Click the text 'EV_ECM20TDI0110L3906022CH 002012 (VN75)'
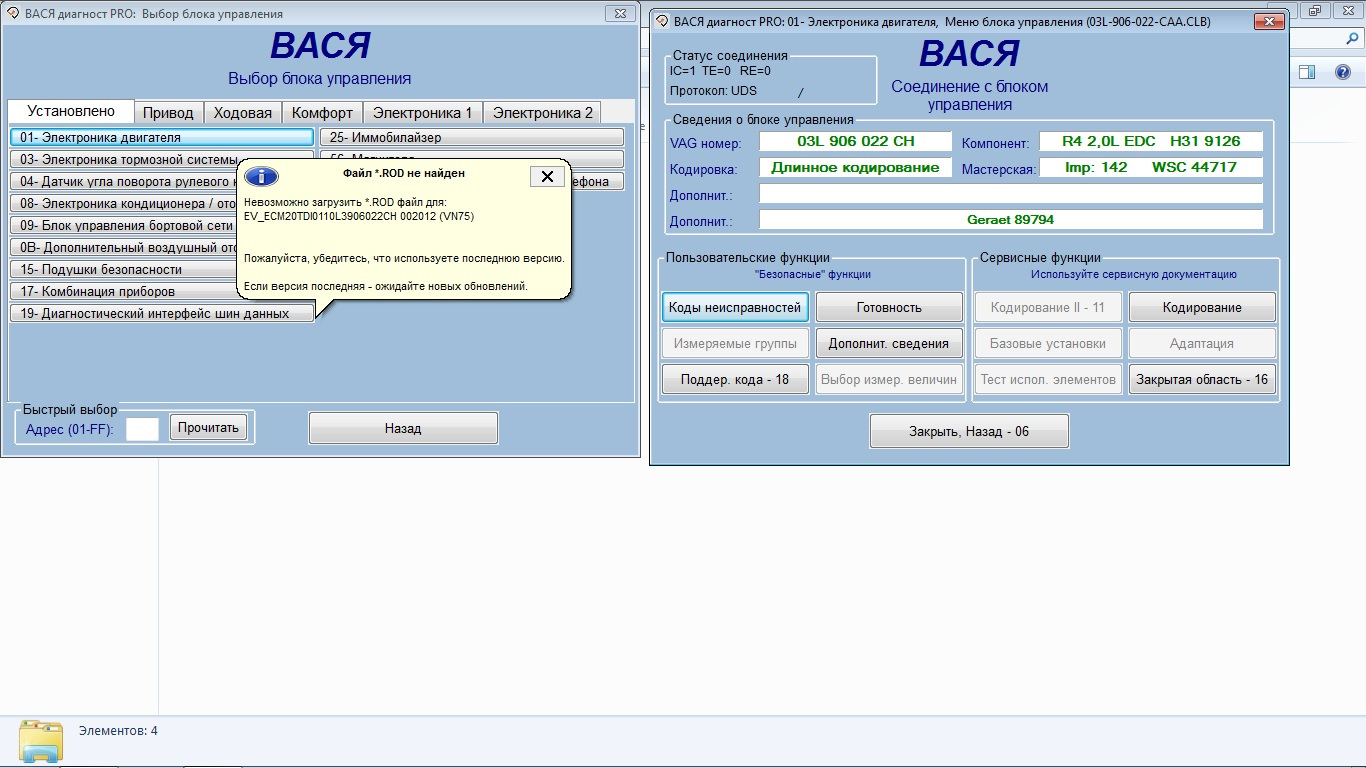This screenshot has height=768, width=1366. [x=359, y=216]
